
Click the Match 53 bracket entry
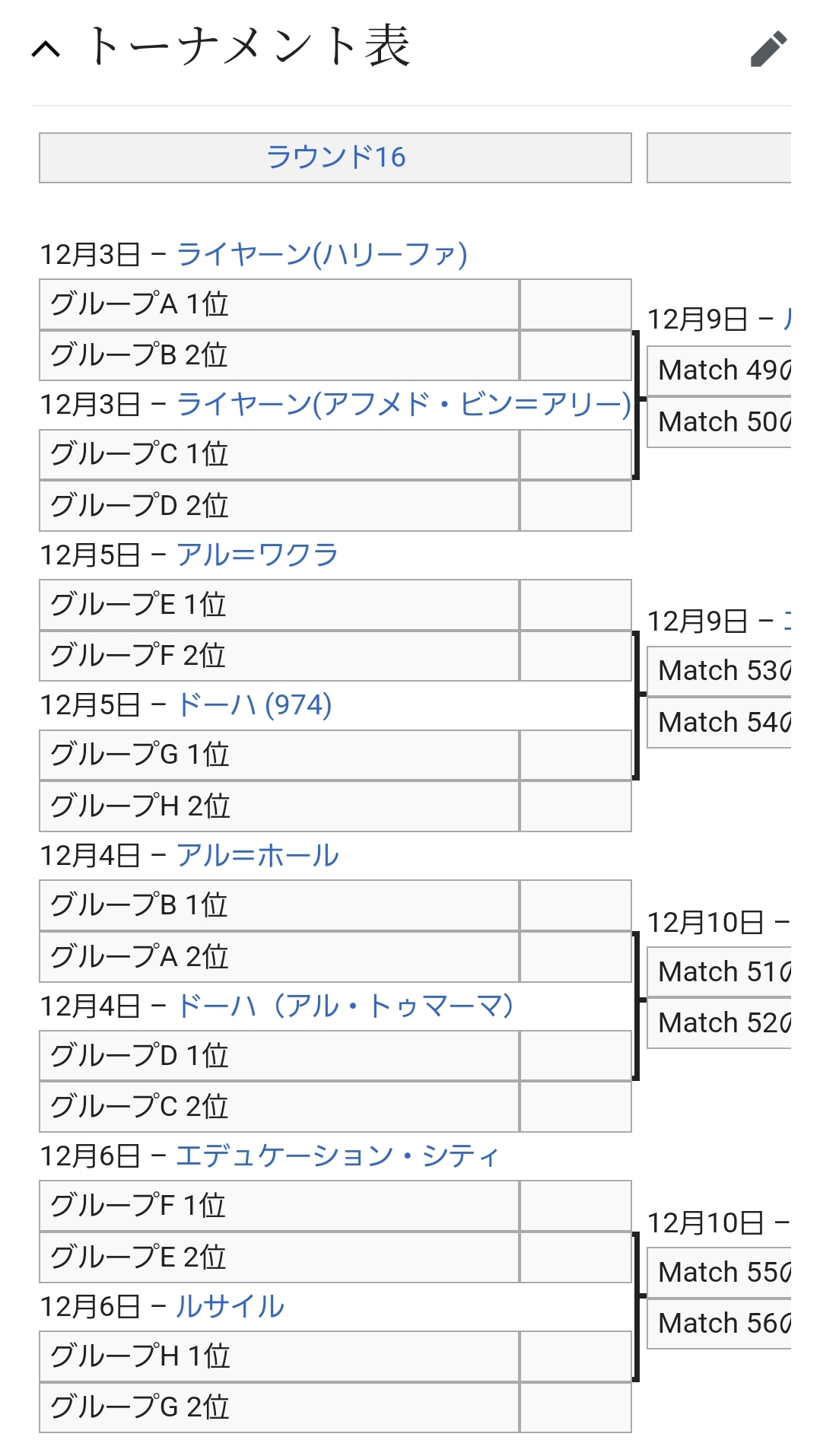[x=720, y=671]
